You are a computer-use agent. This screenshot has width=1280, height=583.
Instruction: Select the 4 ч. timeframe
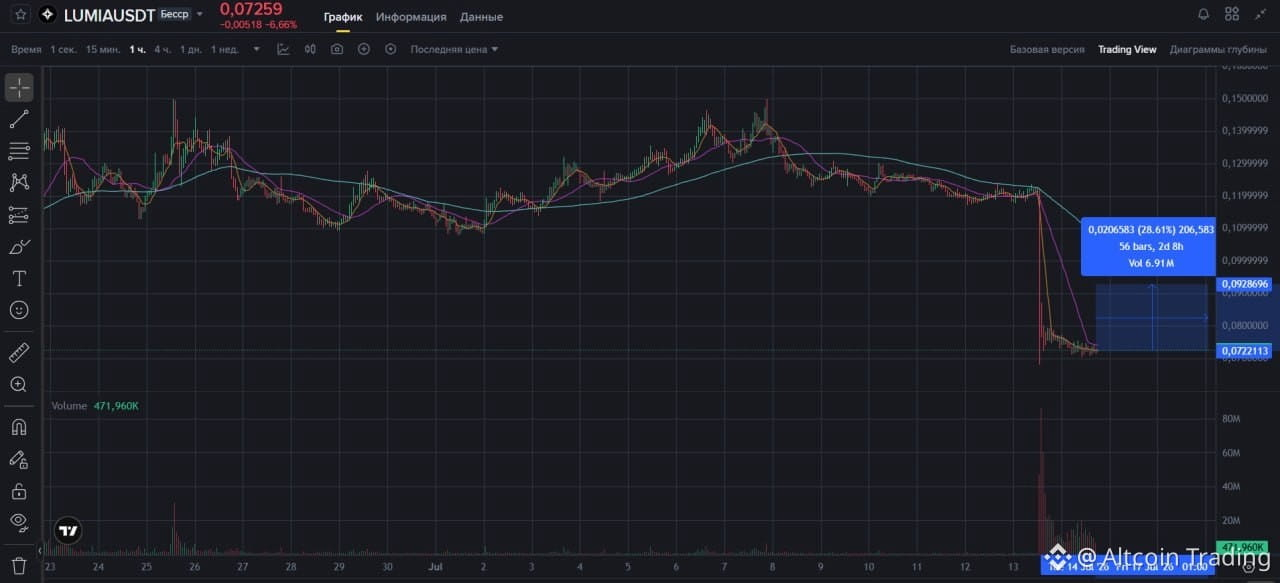[x=163, y=49]
